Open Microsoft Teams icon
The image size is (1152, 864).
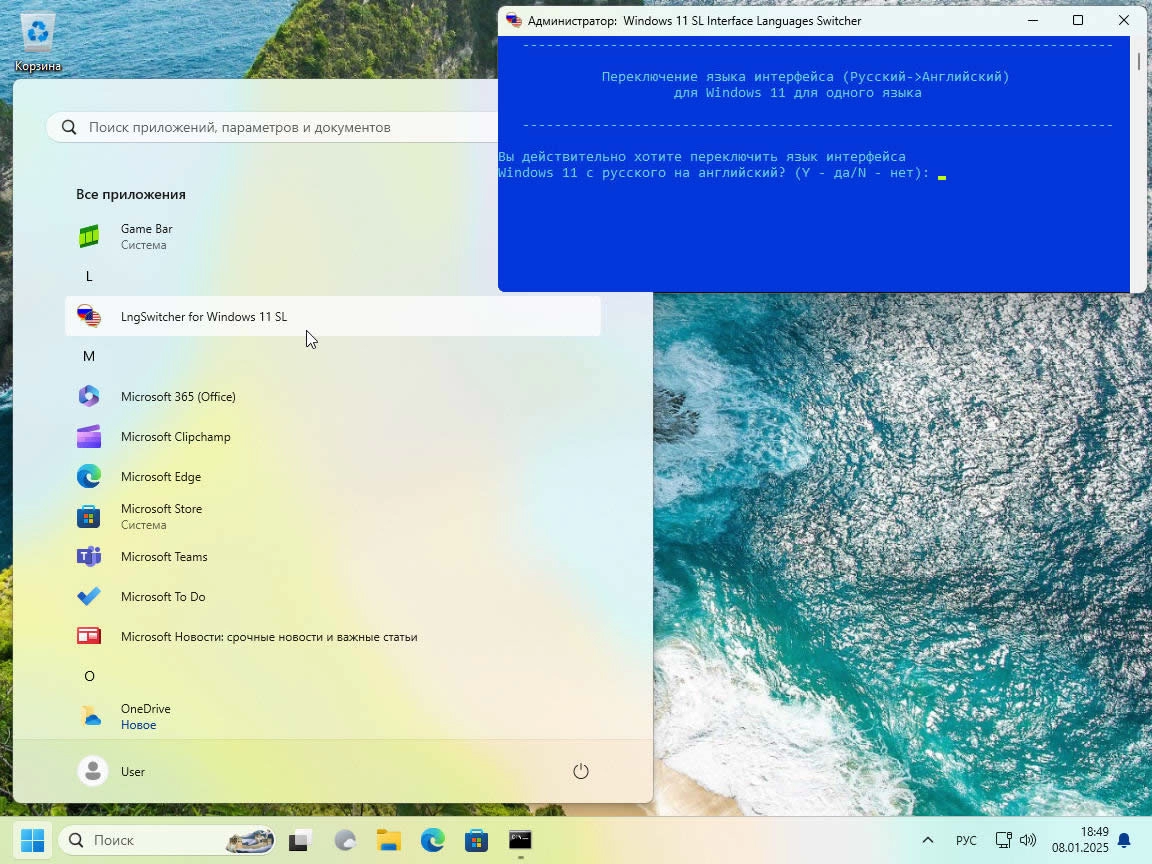point(89,556)
